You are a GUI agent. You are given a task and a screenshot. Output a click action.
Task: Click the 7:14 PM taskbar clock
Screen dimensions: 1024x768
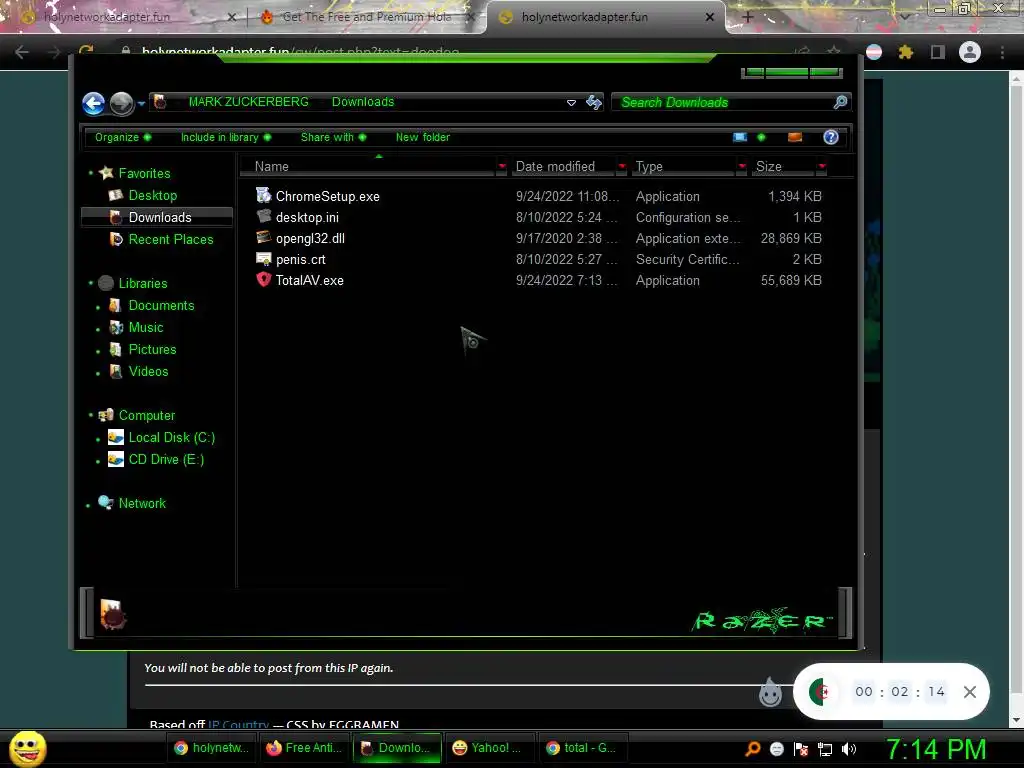[x=936, y=750]
